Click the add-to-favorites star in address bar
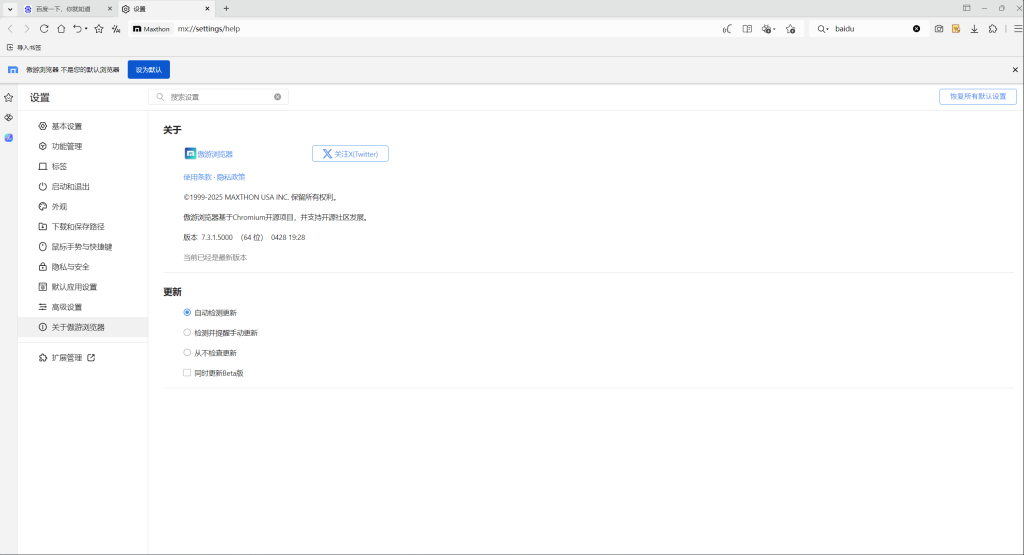The image size is (1024, 555). coord(790,29)
